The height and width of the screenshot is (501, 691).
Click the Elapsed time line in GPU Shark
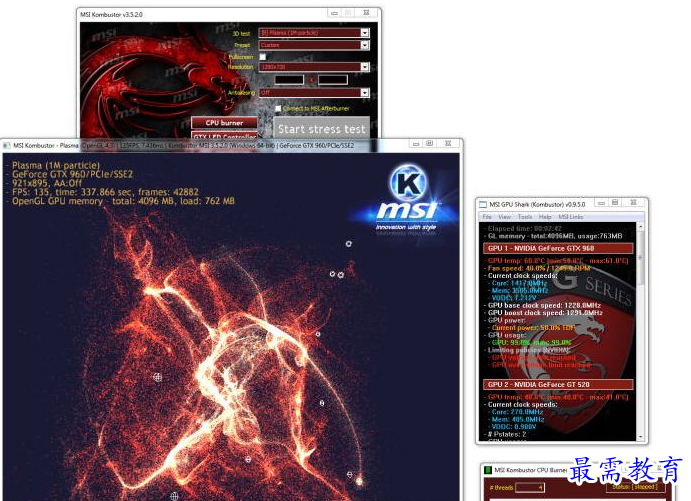click(524, 229)
